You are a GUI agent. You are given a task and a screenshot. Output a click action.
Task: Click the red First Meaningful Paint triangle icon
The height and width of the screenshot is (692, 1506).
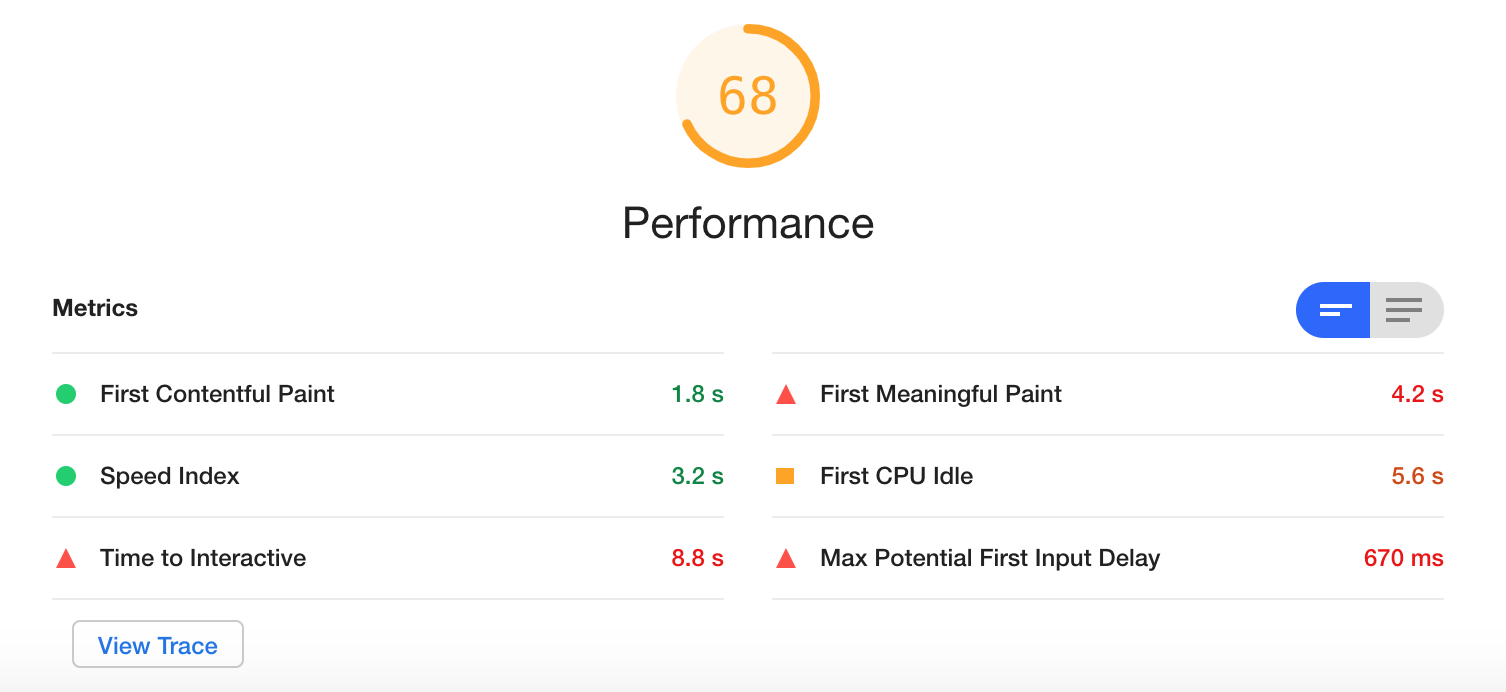(787, 394)
